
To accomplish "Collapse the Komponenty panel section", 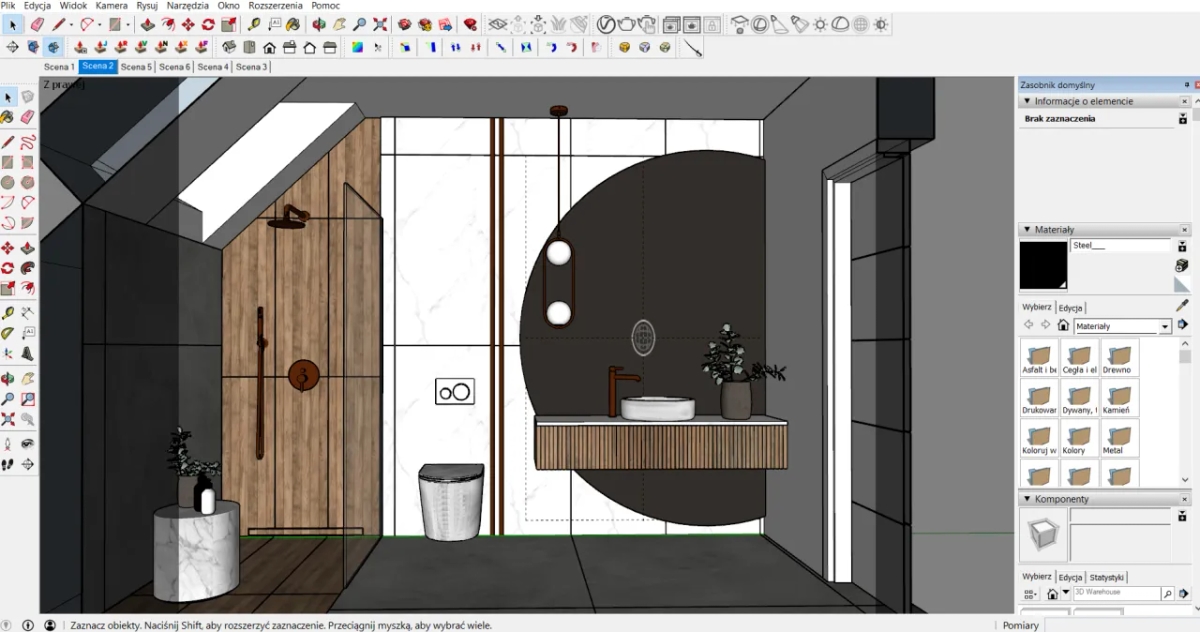I will coord(1027,499).
